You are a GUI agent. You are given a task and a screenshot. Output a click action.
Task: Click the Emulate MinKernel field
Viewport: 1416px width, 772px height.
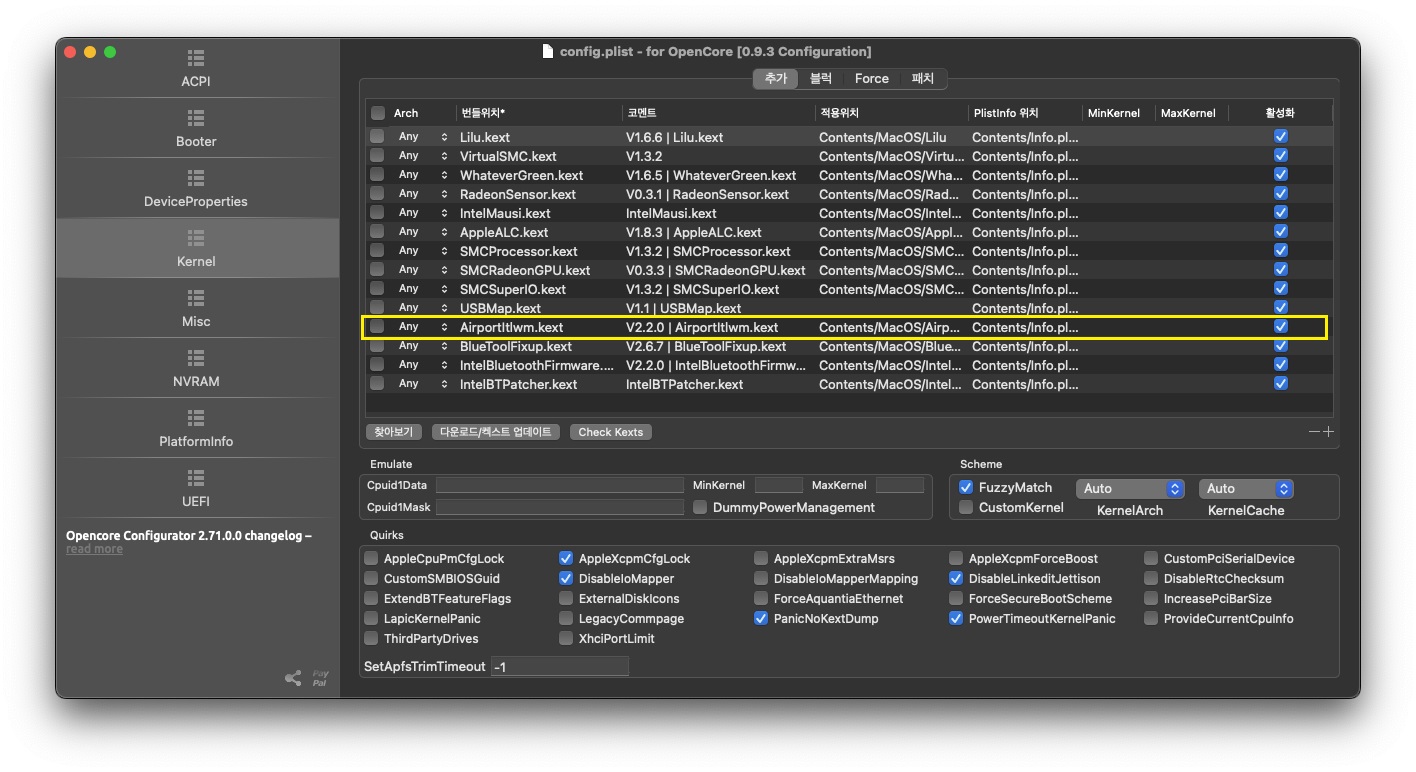click(x=779, y=485)
